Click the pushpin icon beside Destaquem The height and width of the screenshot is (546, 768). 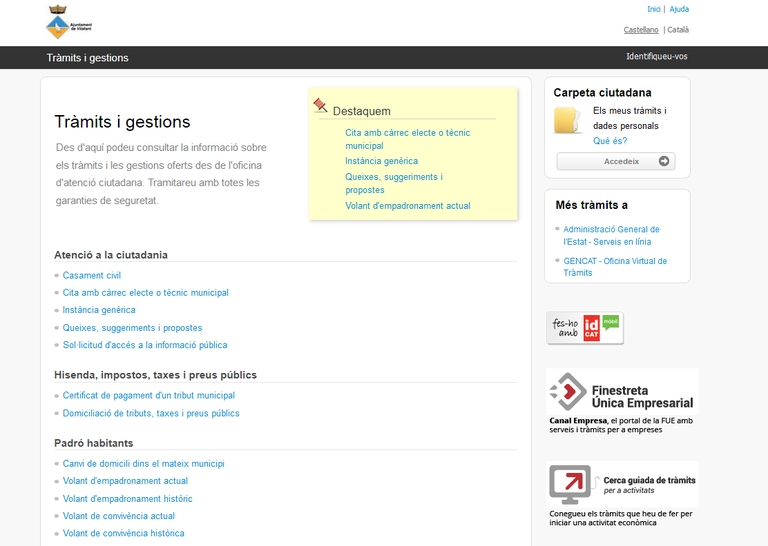click(320, 105)
